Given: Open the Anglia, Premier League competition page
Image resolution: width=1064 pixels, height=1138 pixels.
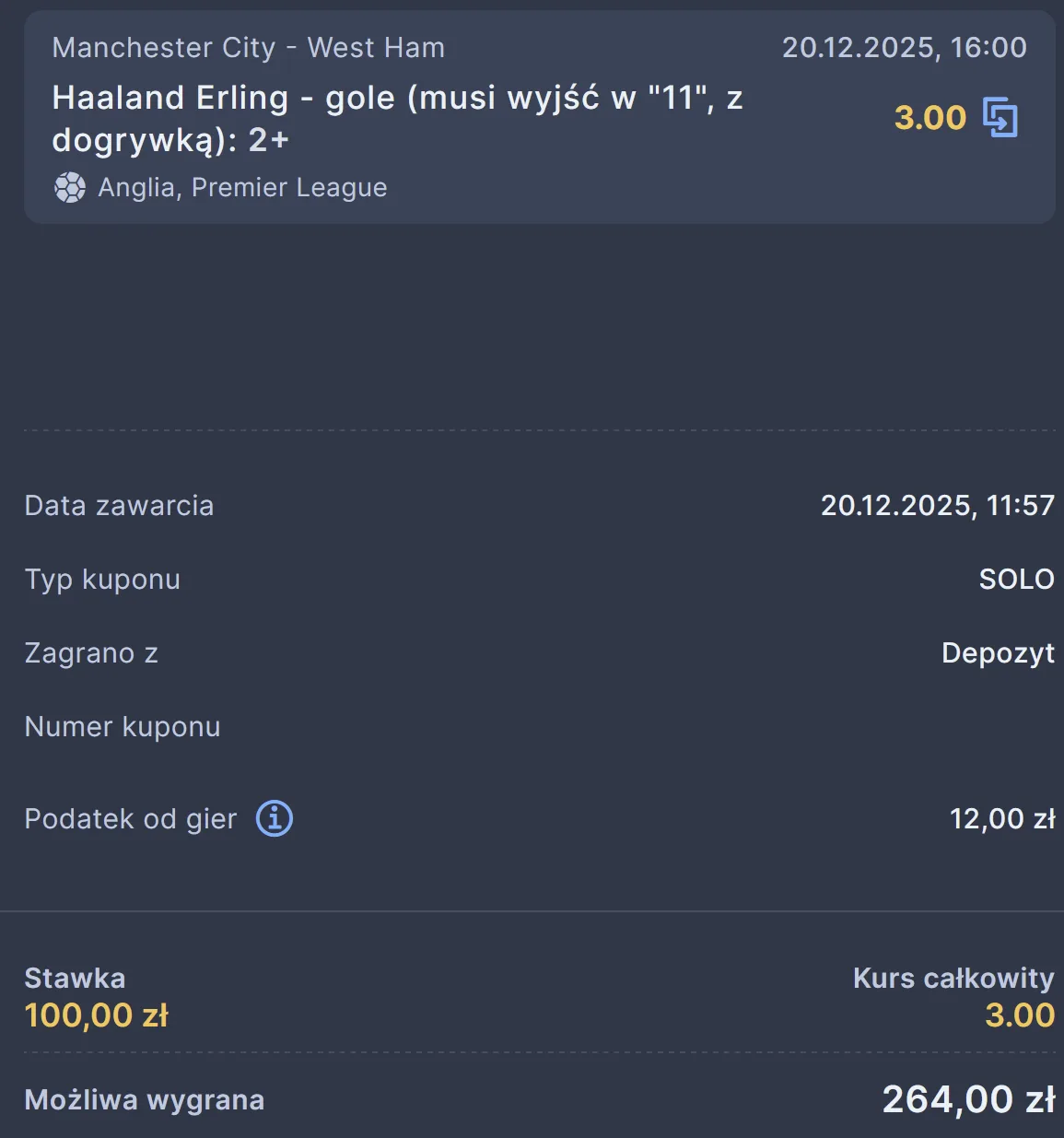Looking at the screenshot, I should pyautogui.click(x=242, y=187).
